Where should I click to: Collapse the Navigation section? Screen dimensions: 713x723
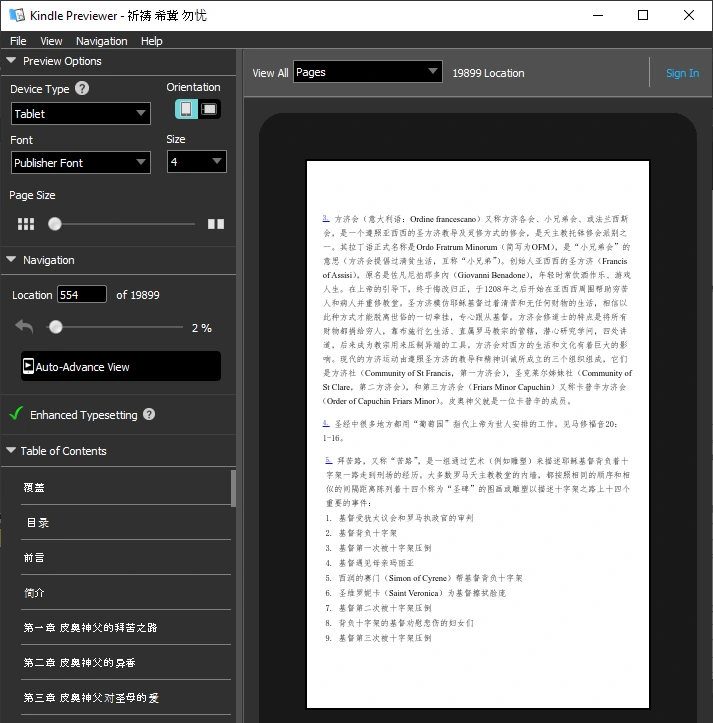(11, 260)
